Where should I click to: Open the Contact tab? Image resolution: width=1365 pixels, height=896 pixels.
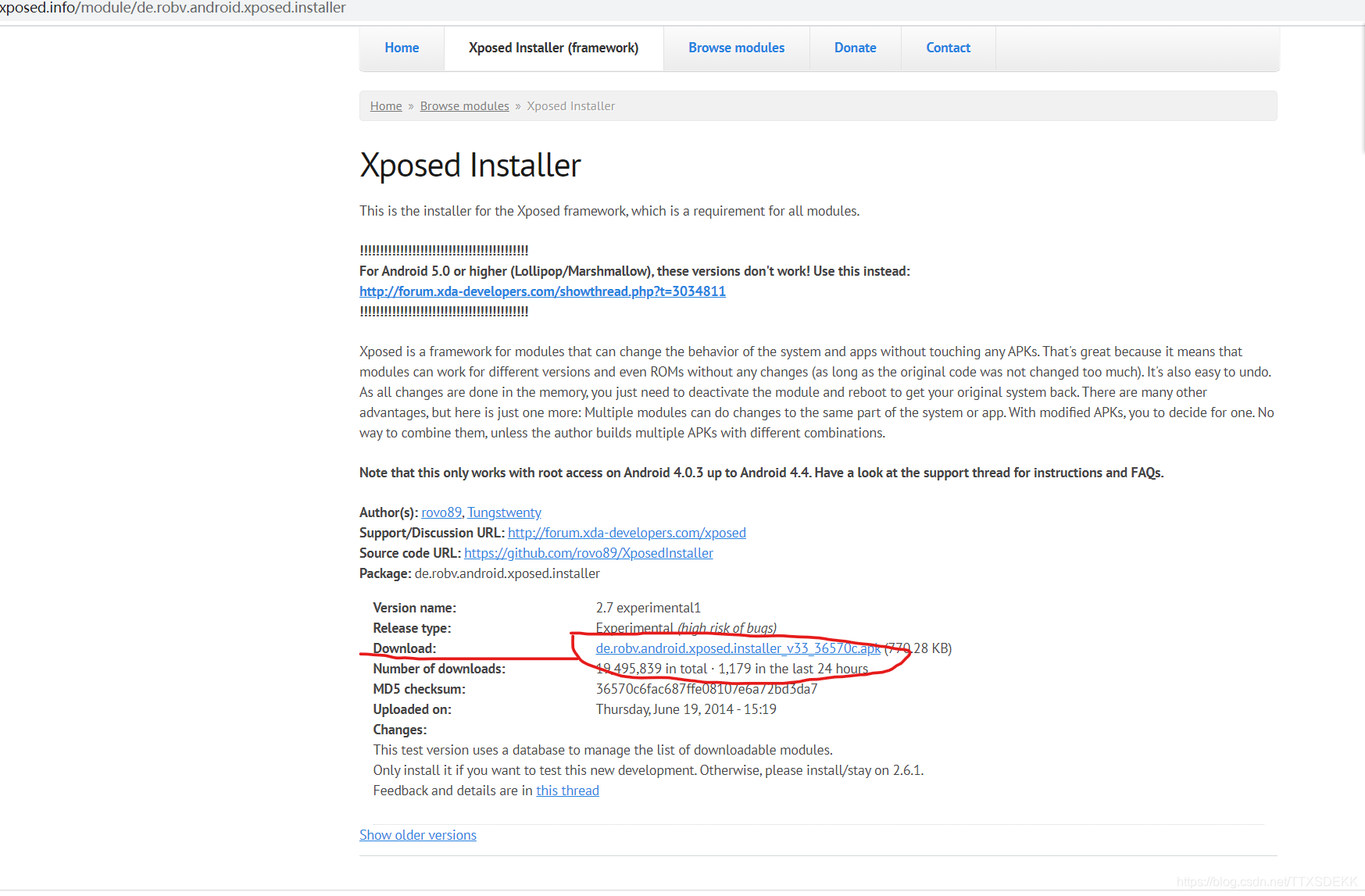(948, 48)
